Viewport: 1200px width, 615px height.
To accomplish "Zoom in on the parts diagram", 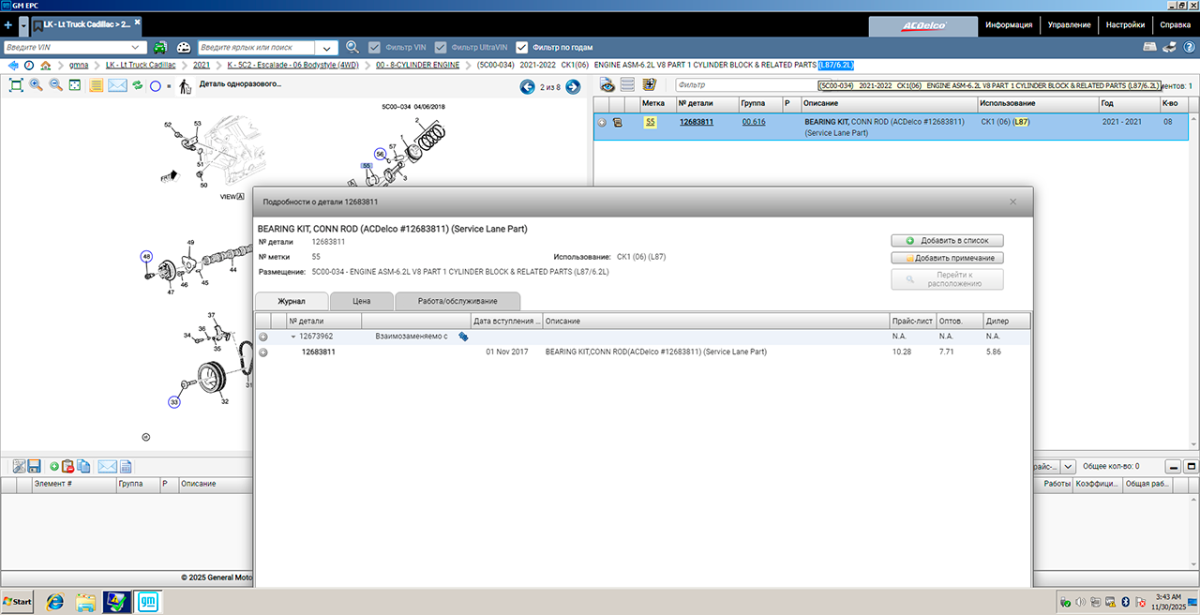I will (x=36, y=86).
